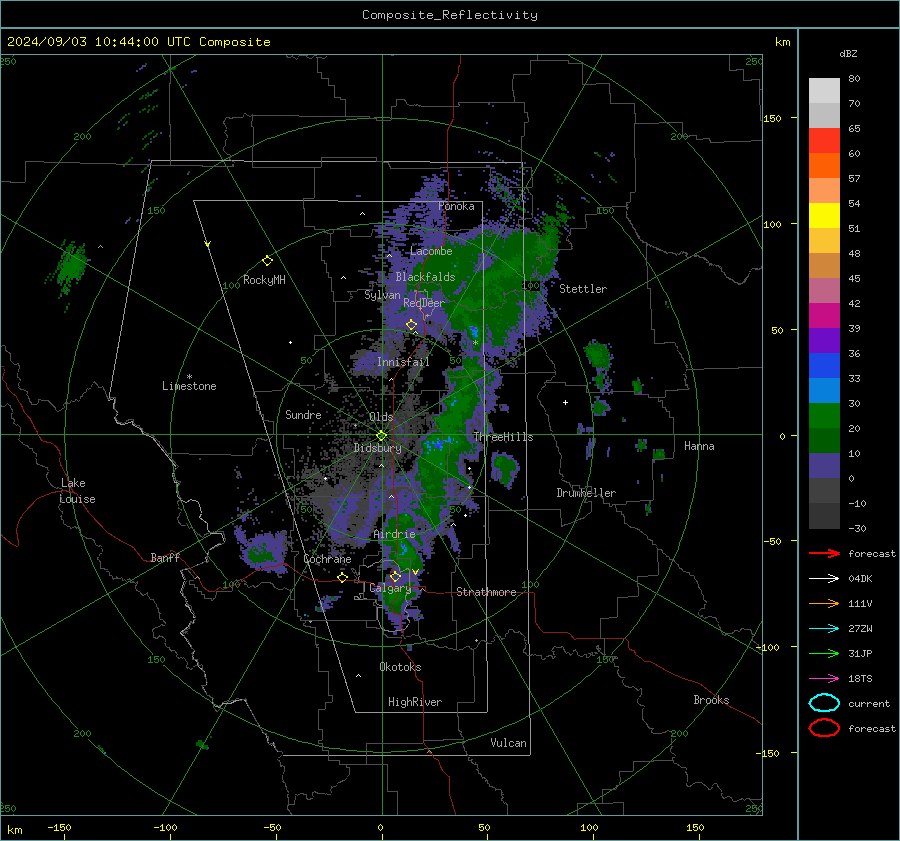The image size is (900, 841).
Task: Click the dBZ legend heading
Action: click(848, 54)
